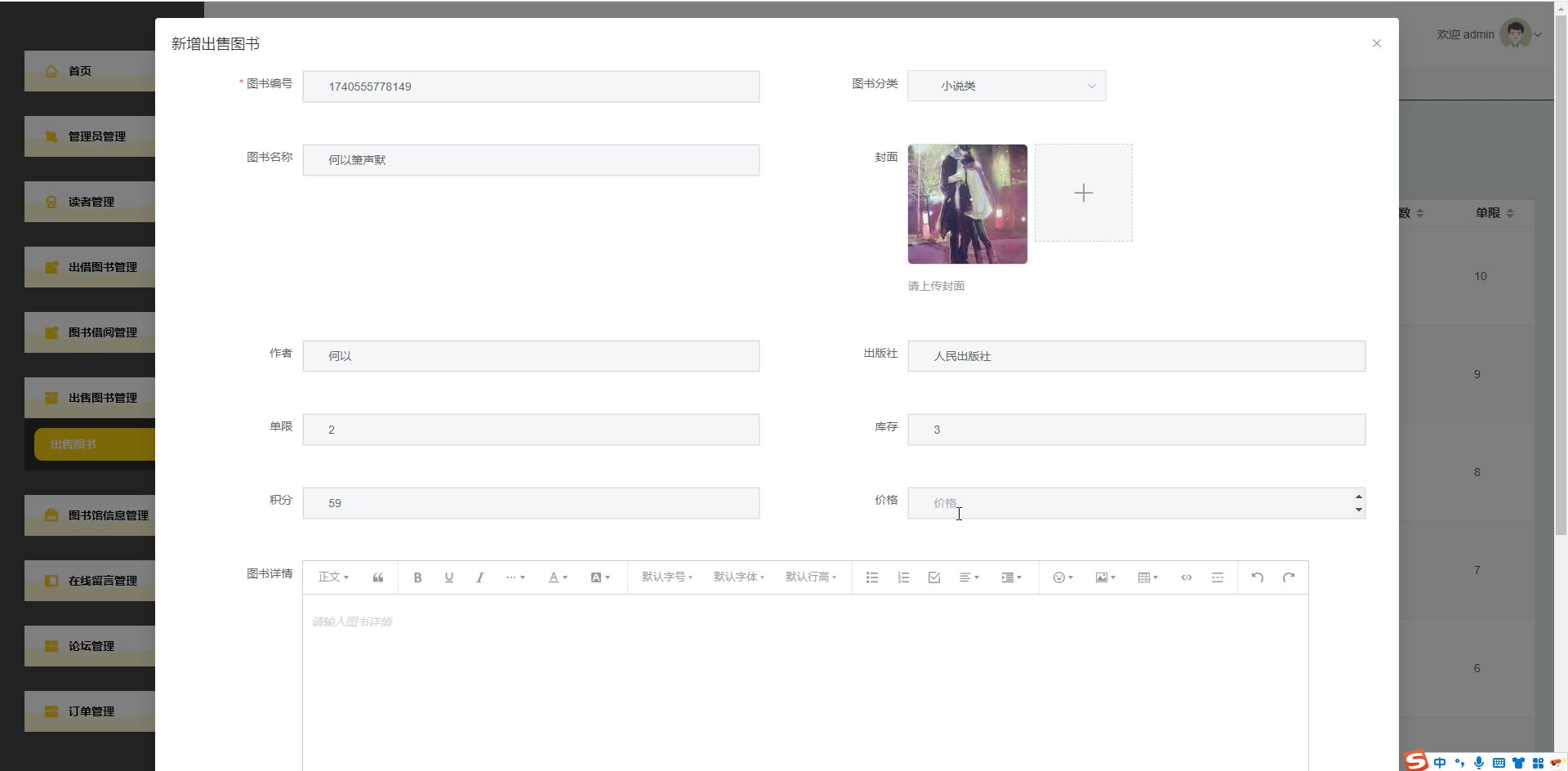Viewport: 1568px width, 771px height.
Task: Open the text alignment menu
Action: (969, 577)
